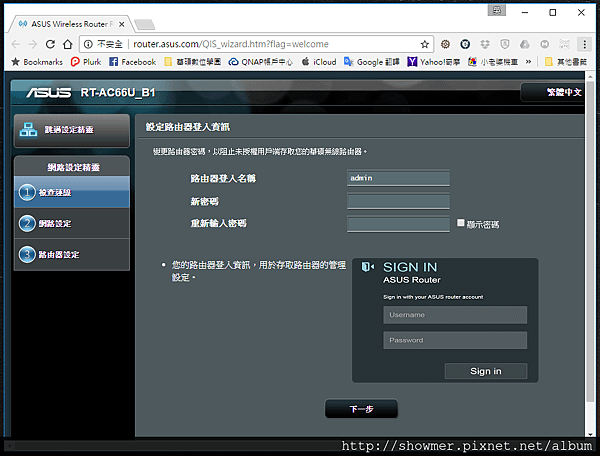This screenshot has width=600, height=456.
Task: Click the Sign in button
Action: (486, 371)
